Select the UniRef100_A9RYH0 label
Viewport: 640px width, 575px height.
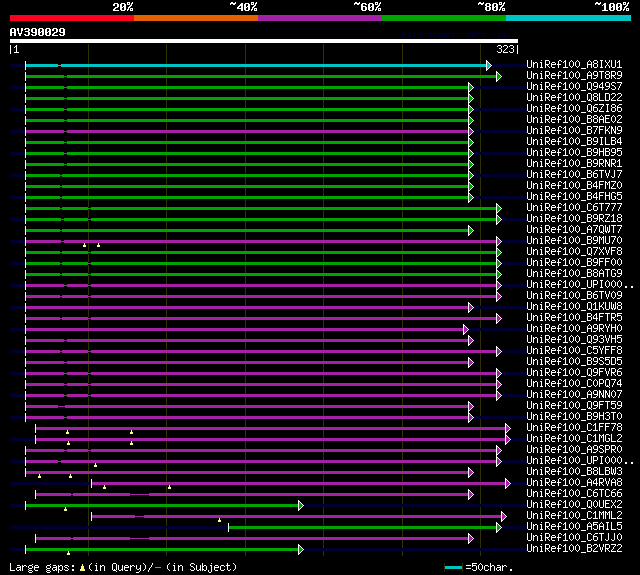[574, 329]
